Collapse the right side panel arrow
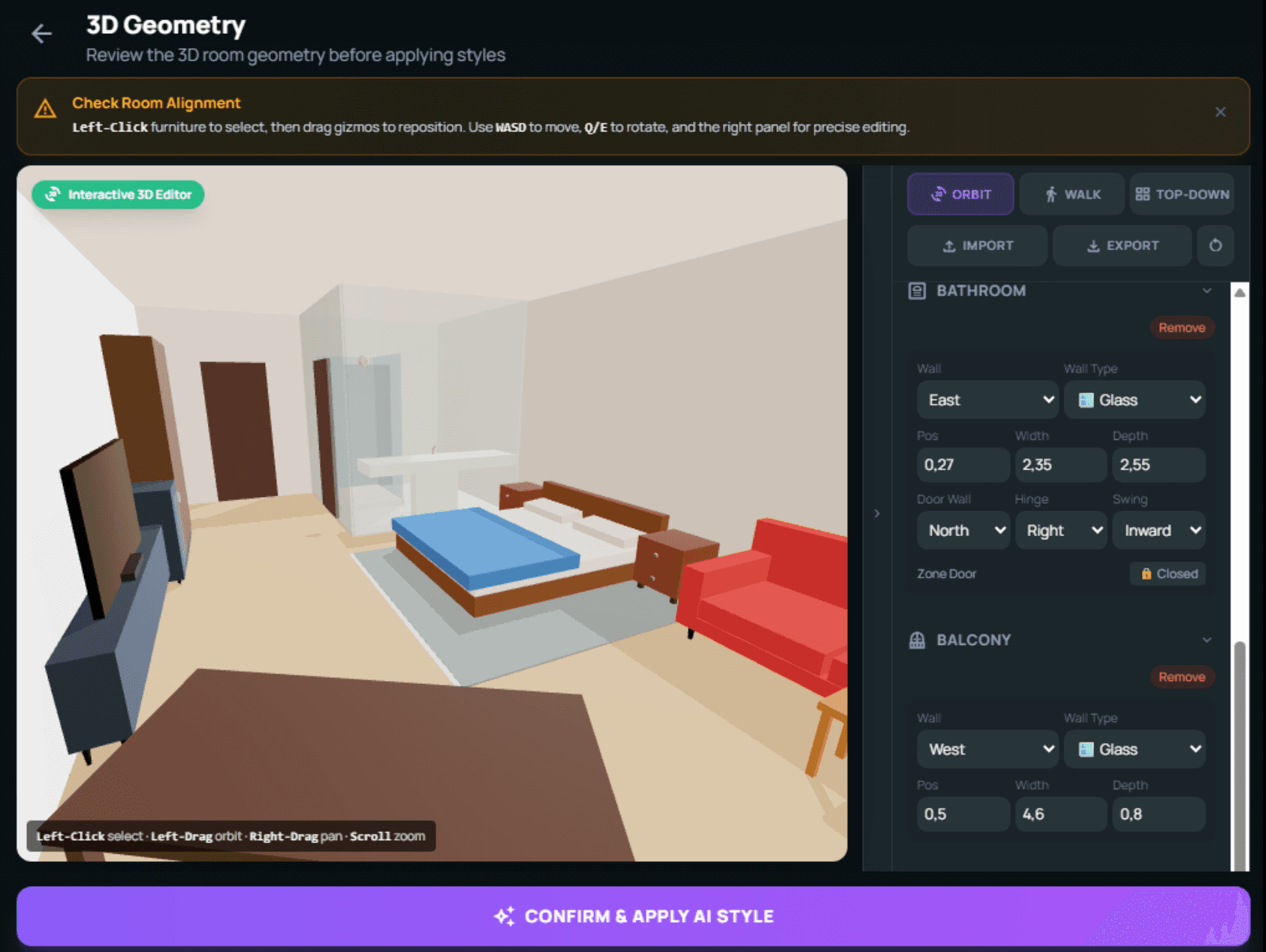The height and width of the screenshot is (952, 1266). tap(876, 514)
